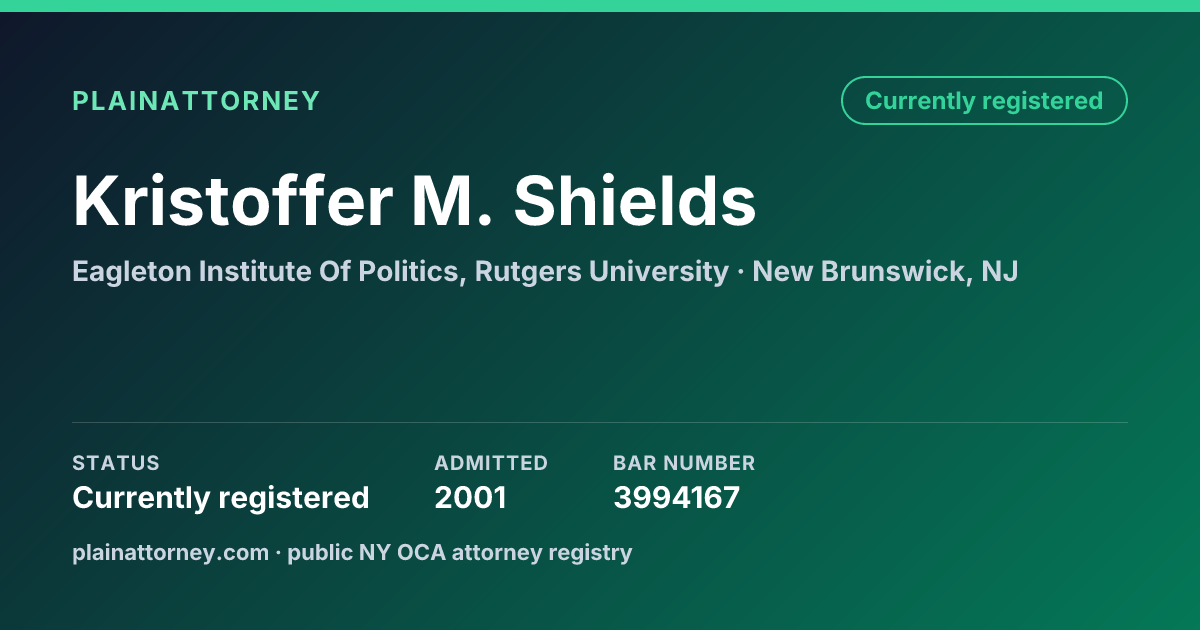Click the Currently registered status value
Viewport: 1200px width, 630px height.
221,497
